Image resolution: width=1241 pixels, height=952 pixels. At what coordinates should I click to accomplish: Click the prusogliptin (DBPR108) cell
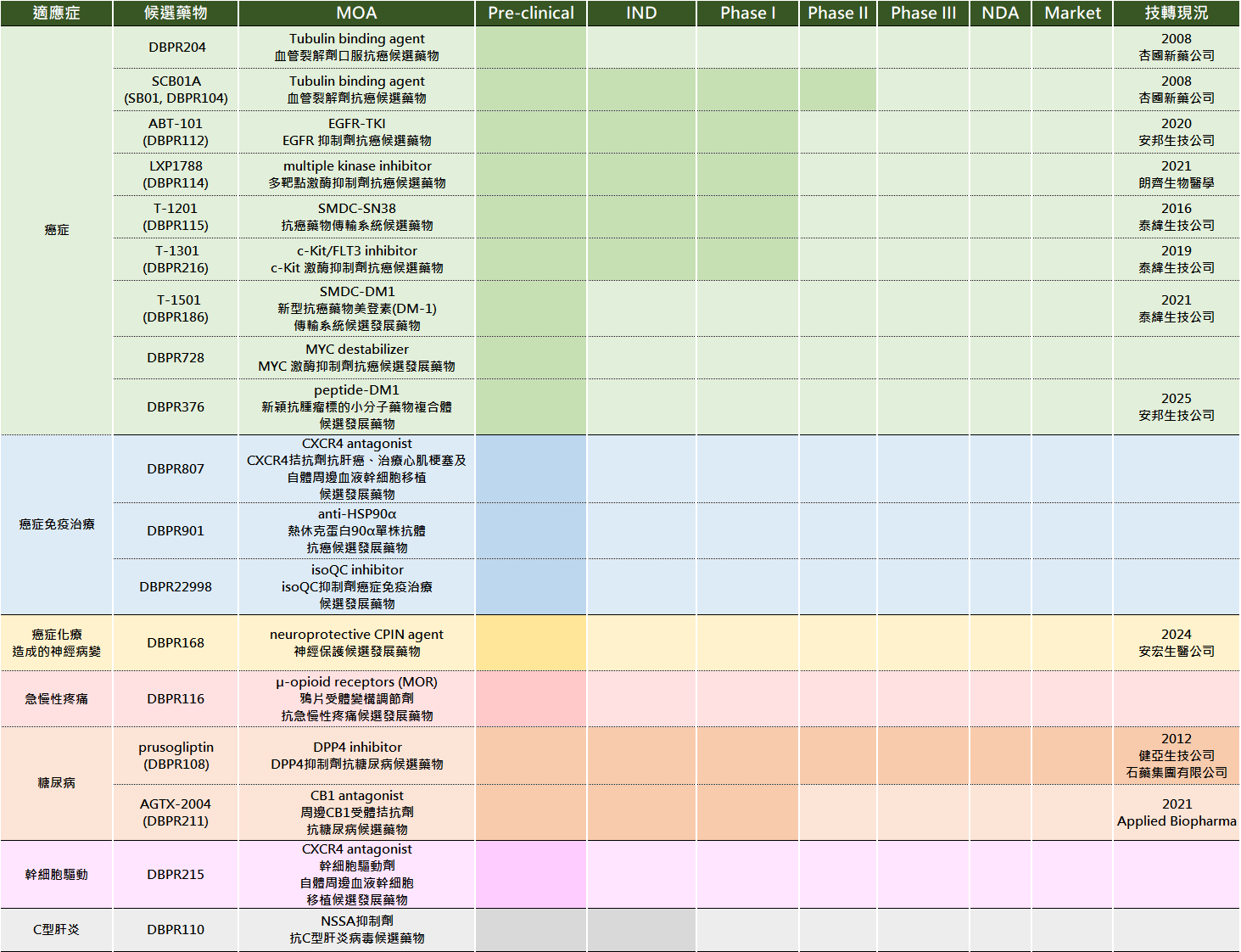[x=176, y=756]
